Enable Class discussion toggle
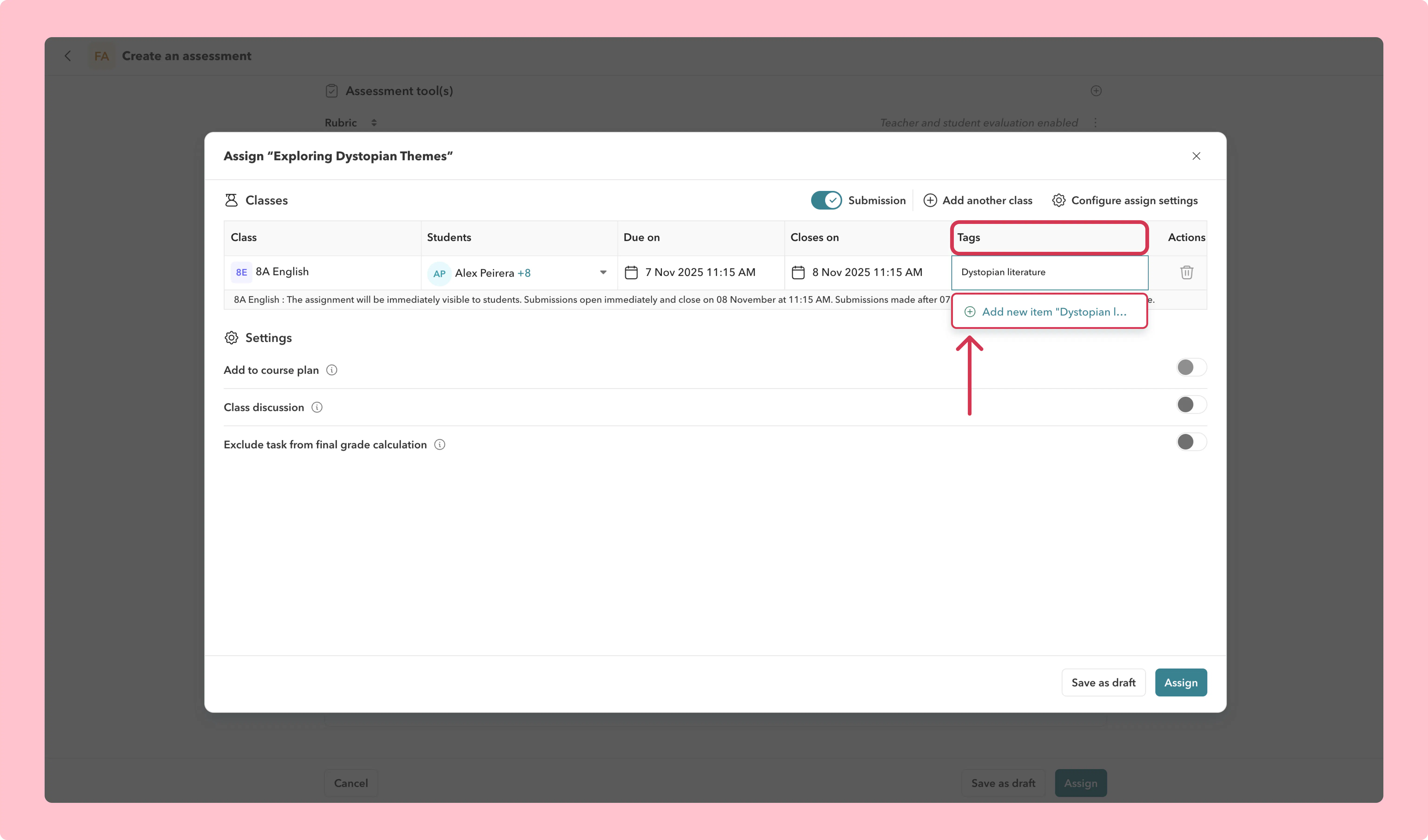This screenshot has width=1428, height=840. [1191, 404]
